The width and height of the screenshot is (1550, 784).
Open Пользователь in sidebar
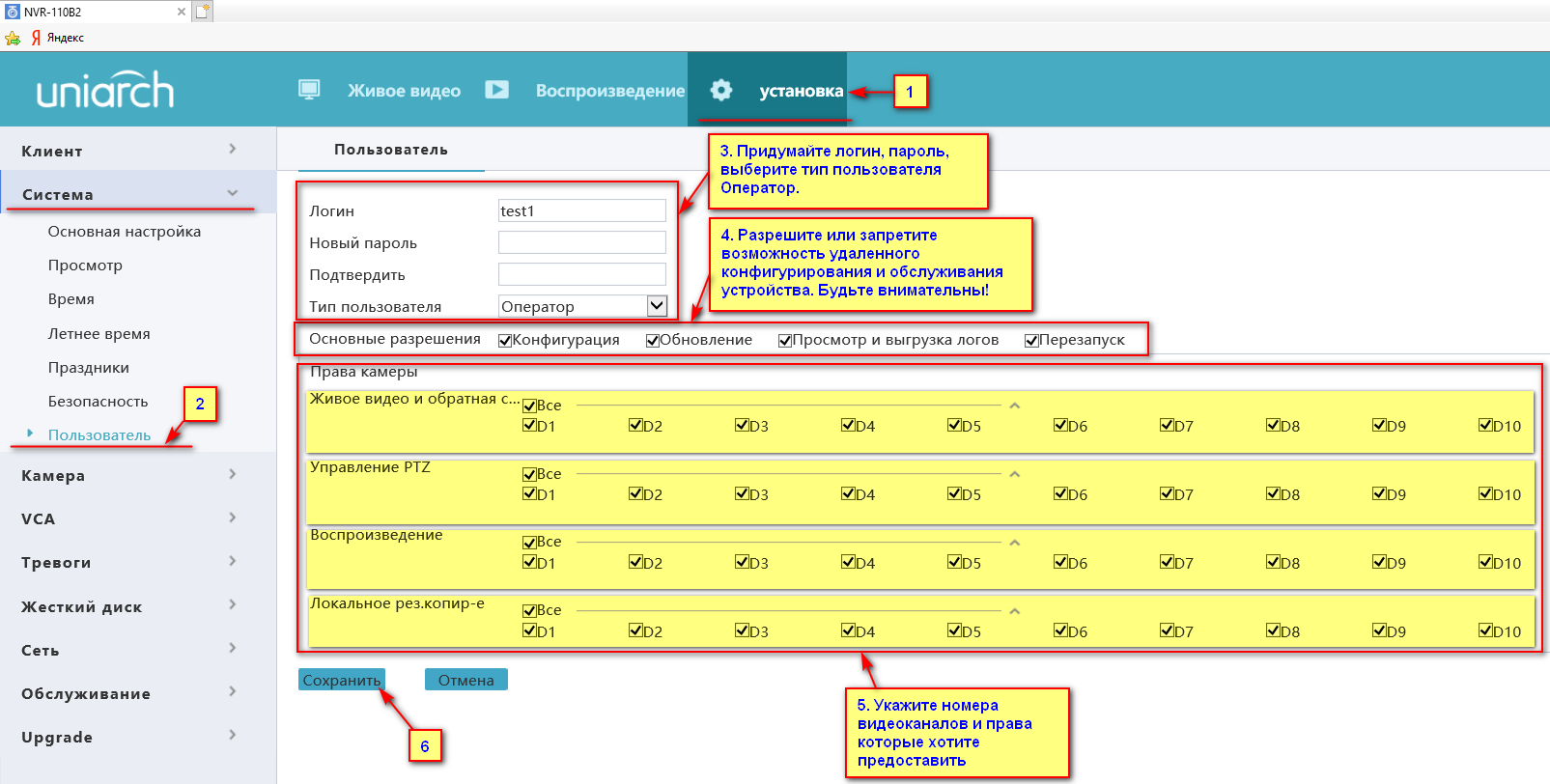(99, 435)
